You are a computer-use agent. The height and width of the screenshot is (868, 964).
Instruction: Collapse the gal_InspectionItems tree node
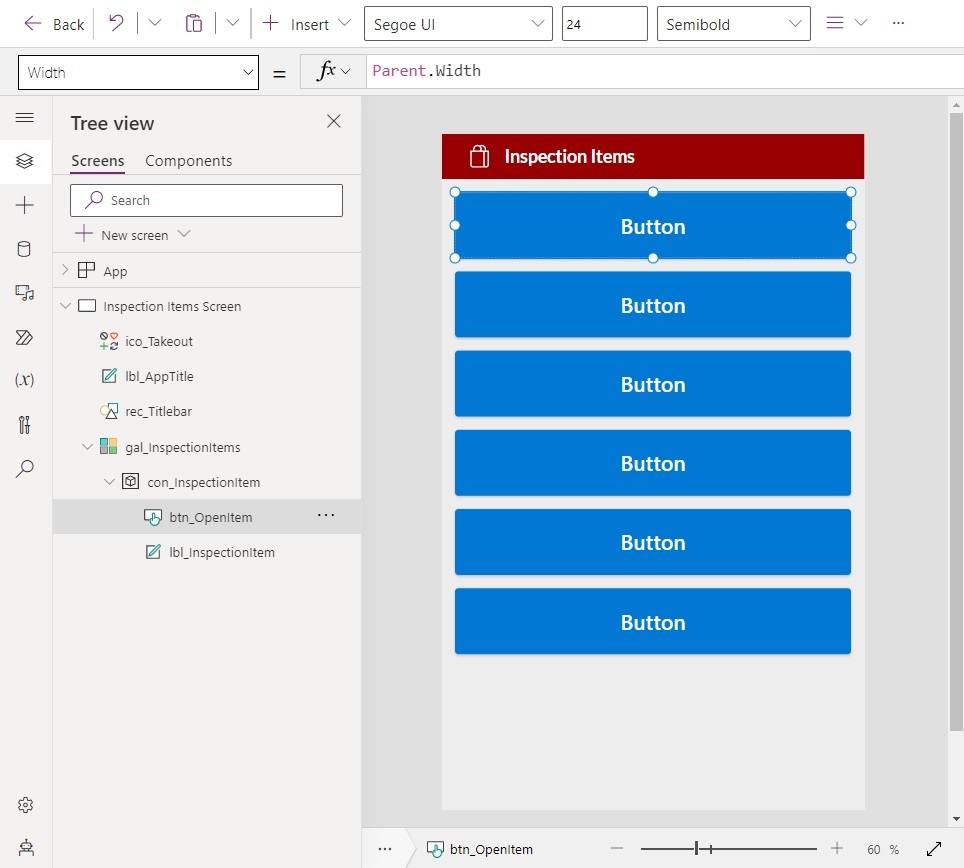click(87, 447)
